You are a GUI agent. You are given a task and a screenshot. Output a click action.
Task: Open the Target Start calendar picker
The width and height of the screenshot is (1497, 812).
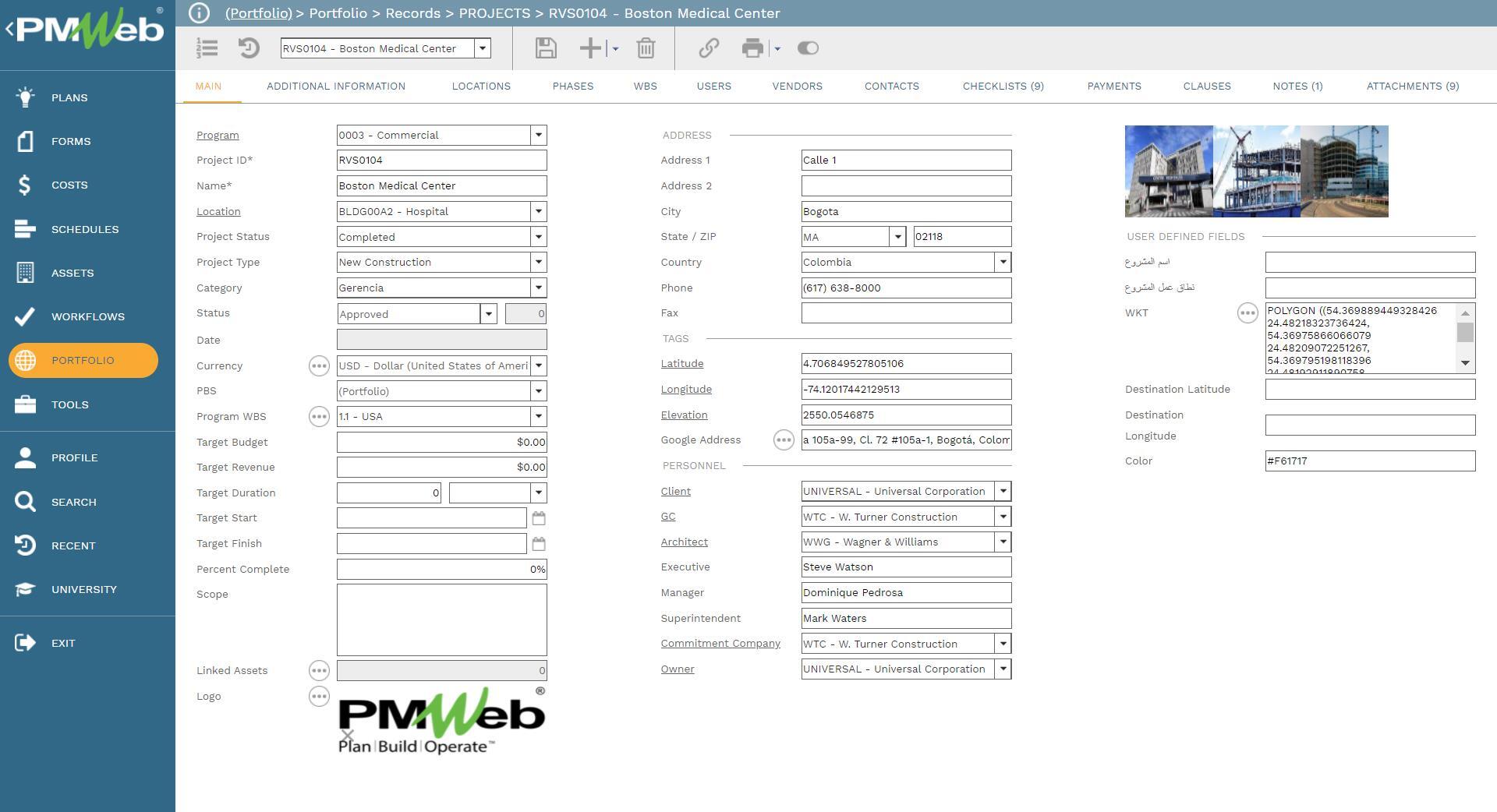coord(539,518)
